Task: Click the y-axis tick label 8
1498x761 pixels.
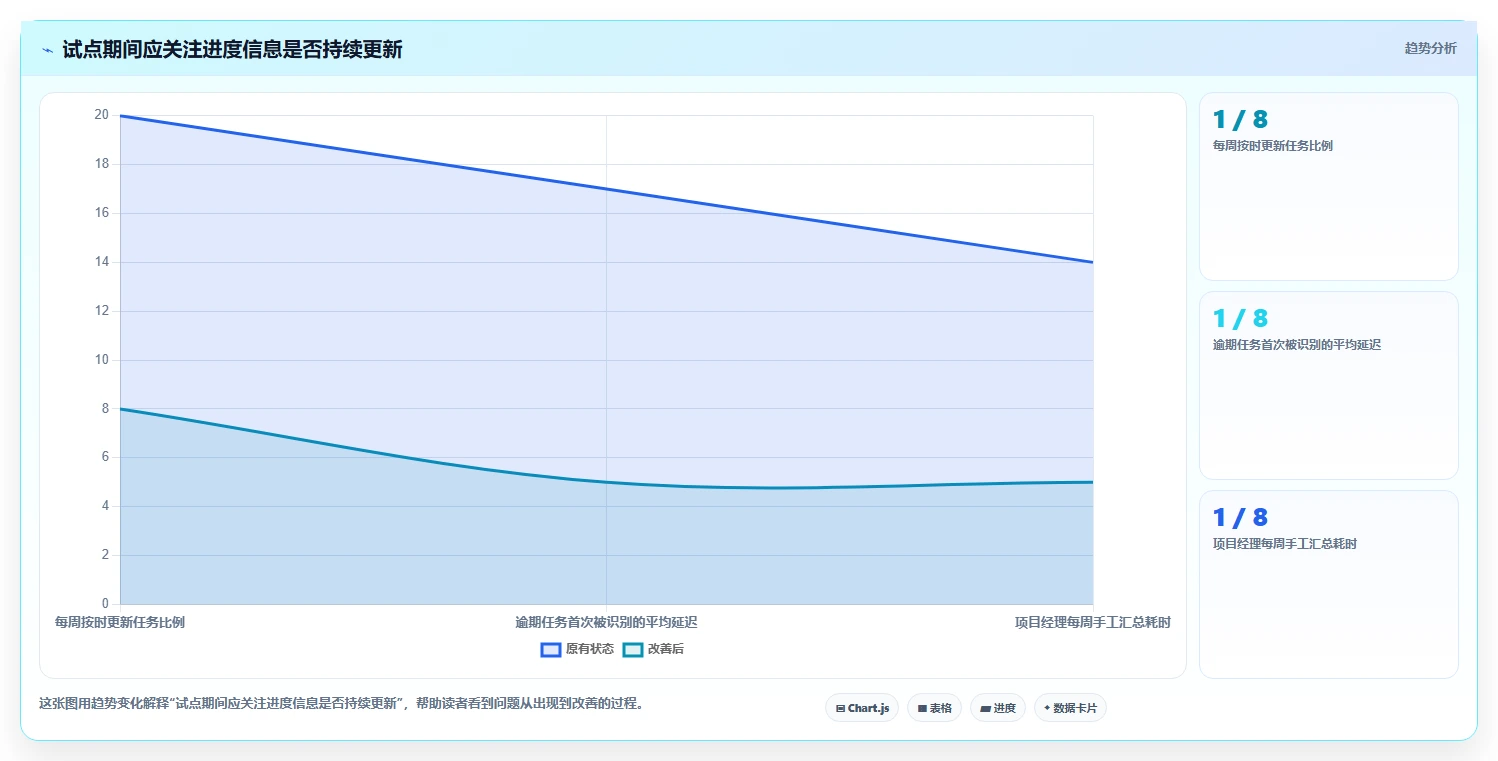Action: coord(105,408)
